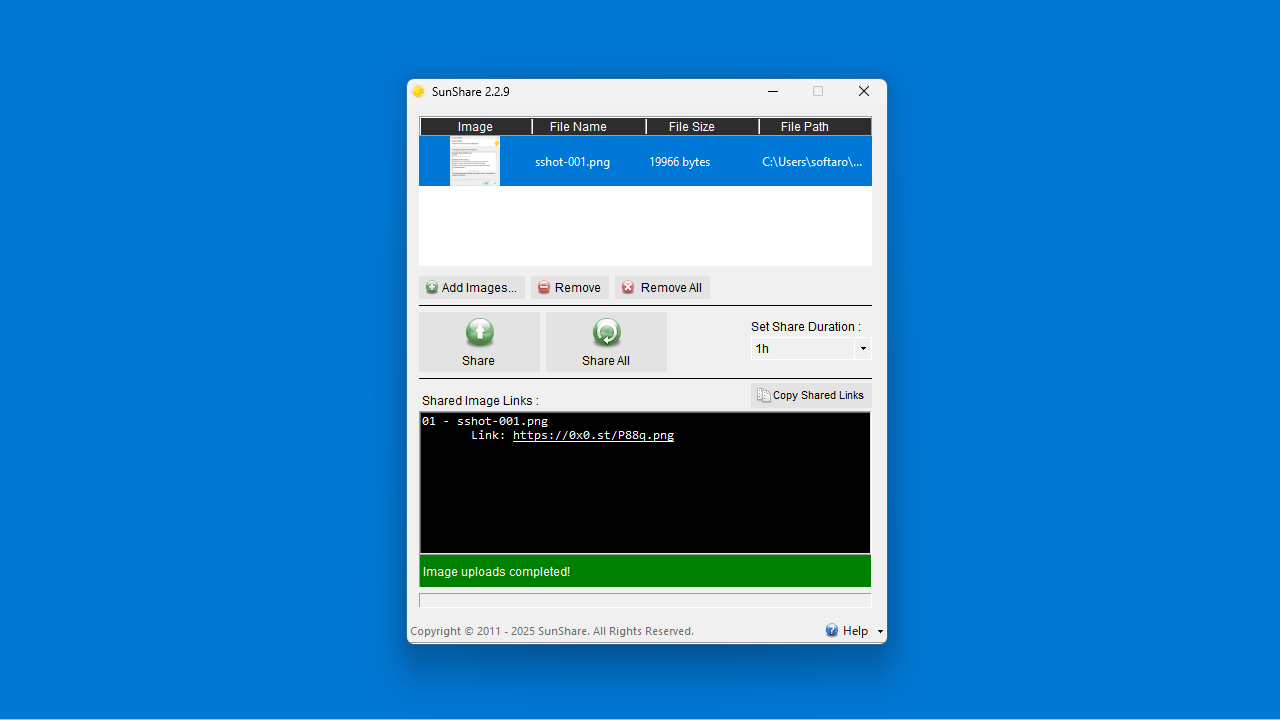Click the SunShare title bar sun icon
Screen dimensions: 1280x720
point(418,91)
